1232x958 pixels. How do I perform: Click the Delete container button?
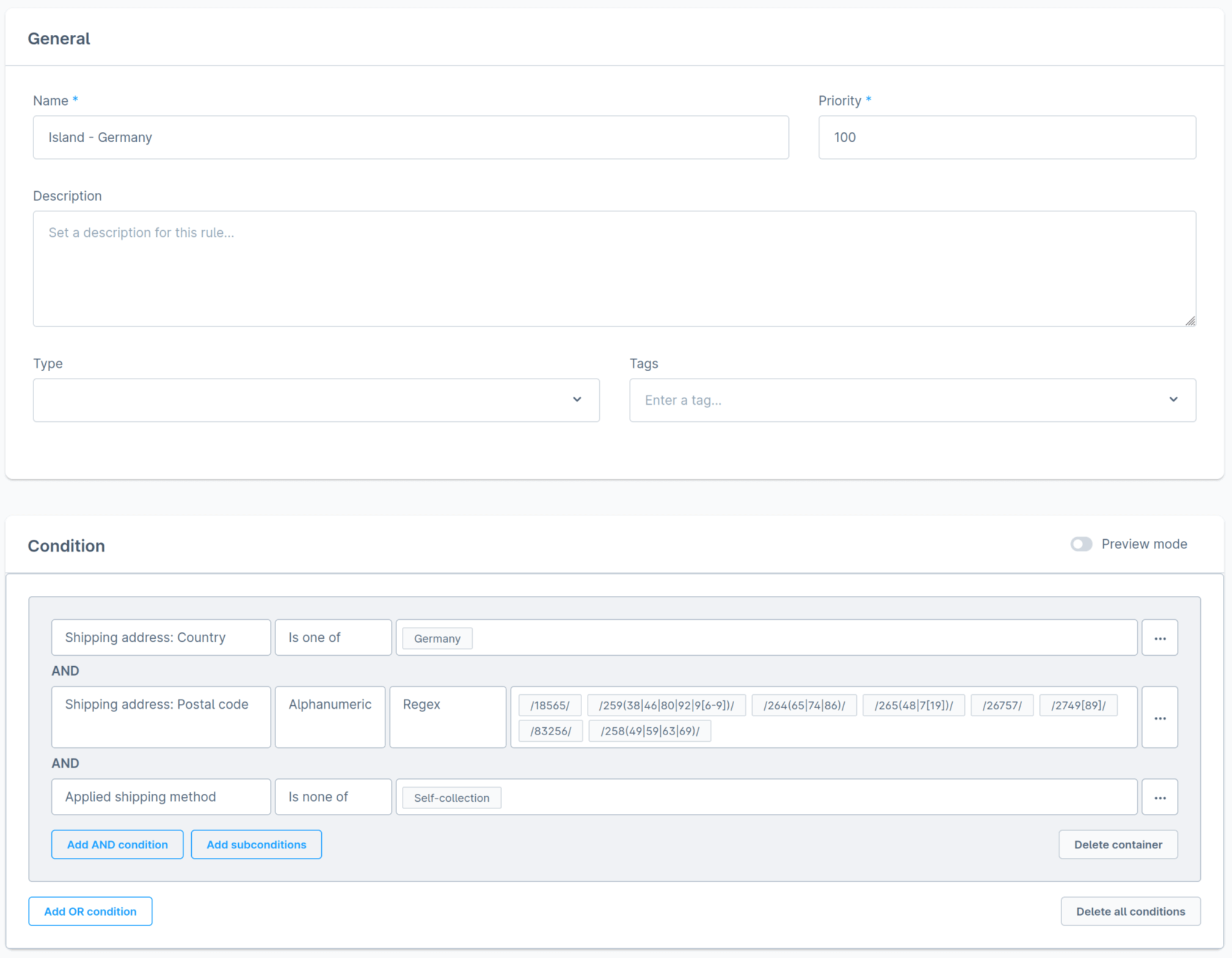pos(1118,844)
